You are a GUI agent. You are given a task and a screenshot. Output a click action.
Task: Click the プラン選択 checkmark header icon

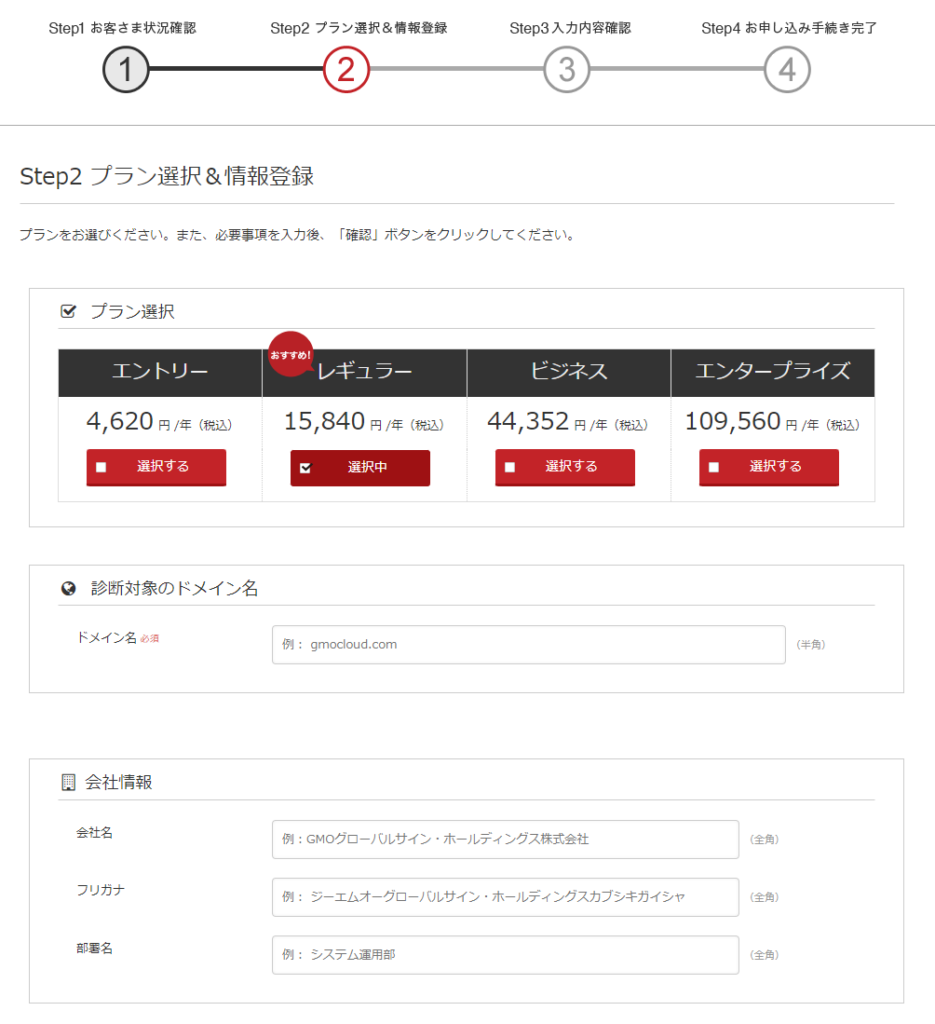[x=68, y=312]
